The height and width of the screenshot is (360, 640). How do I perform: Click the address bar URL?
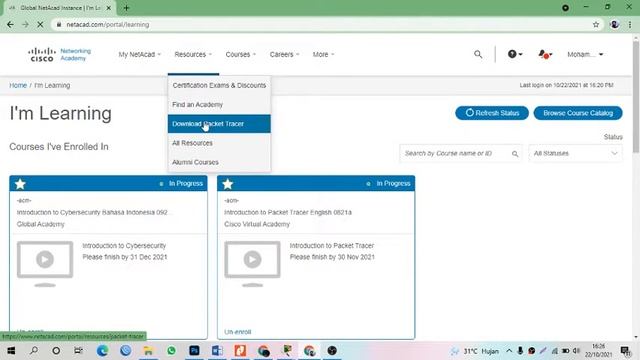click(108, 24)
